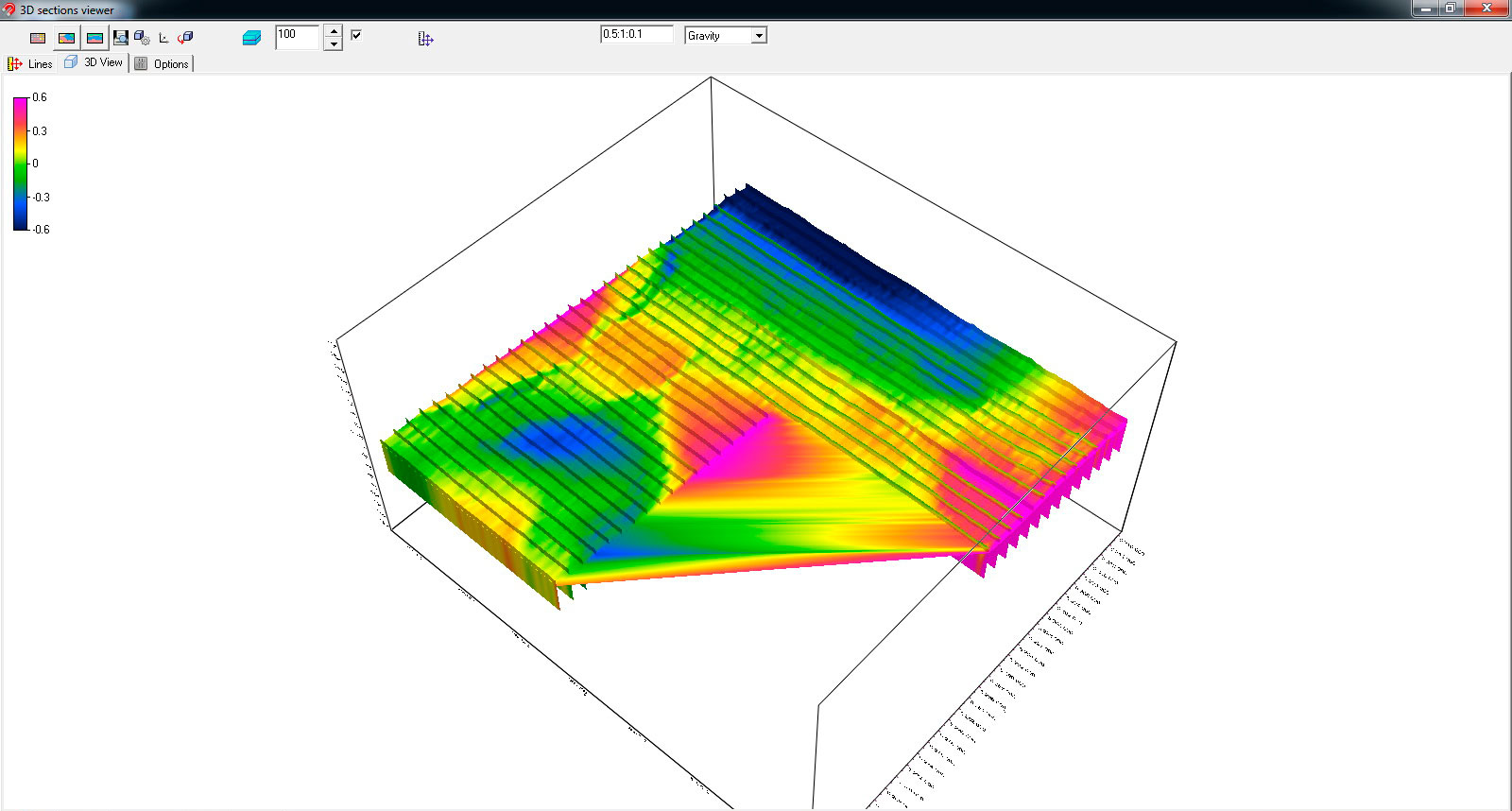Viewport: 1512px width, 811px height.
Task: Maximize the 3D sections viewer window
Action: click(x=1450, y=9)
